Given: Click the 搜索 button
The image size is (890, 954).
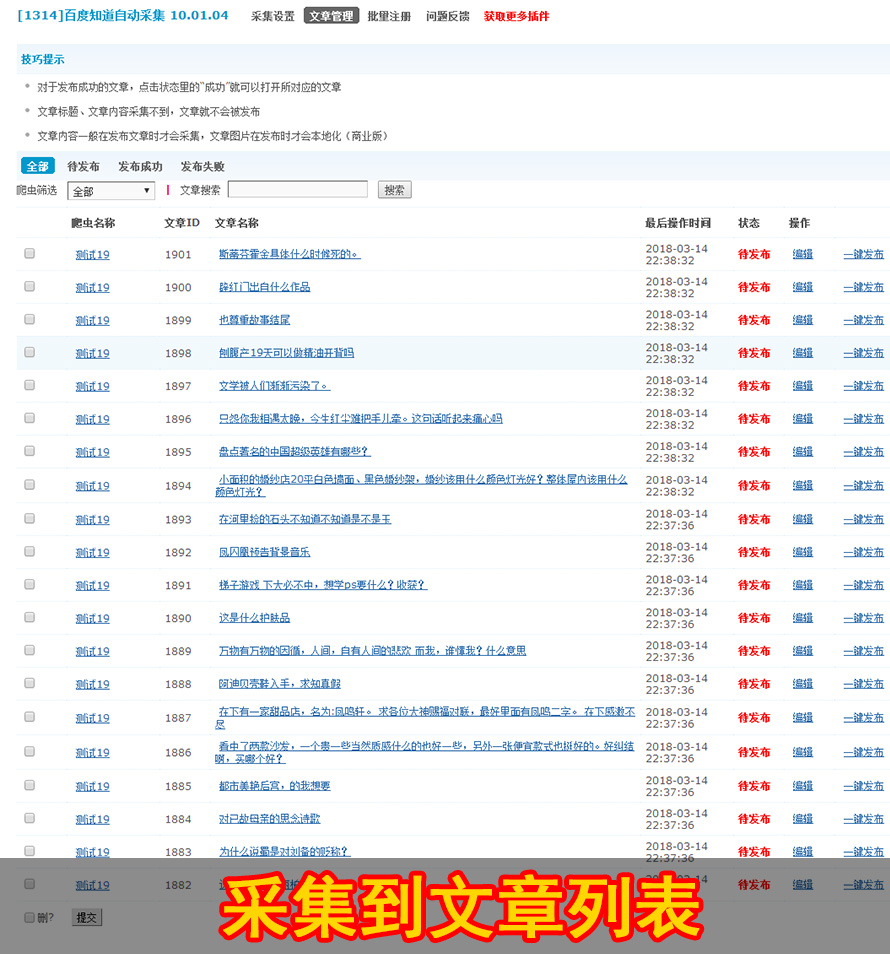Looking at the screenshot, I should pos(394,189).
